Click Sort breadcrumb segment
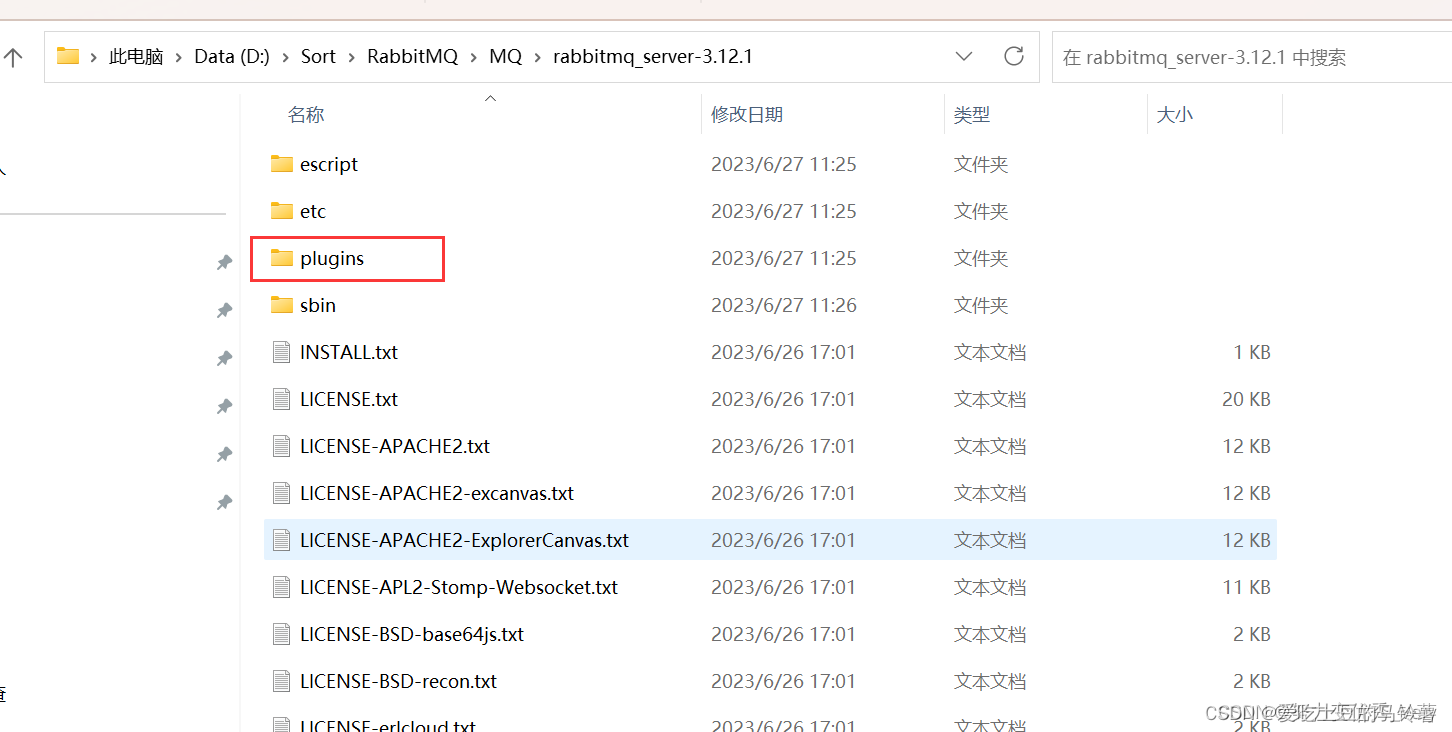The image size is (1452, 732). click(318, 57)
